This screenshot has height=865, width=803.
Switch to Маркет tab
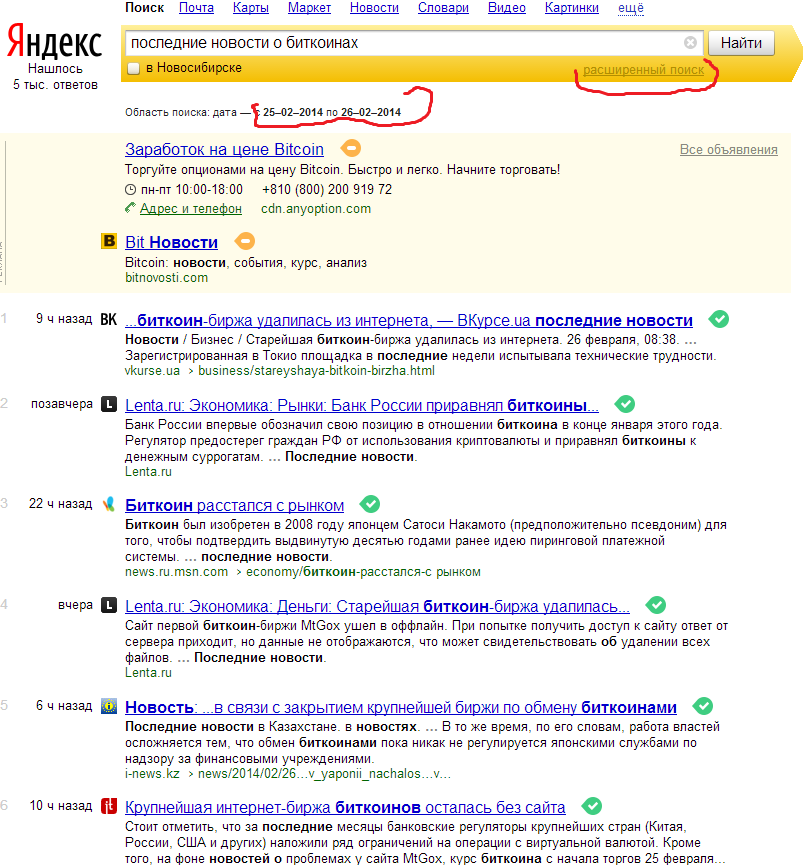pos(309,8)
